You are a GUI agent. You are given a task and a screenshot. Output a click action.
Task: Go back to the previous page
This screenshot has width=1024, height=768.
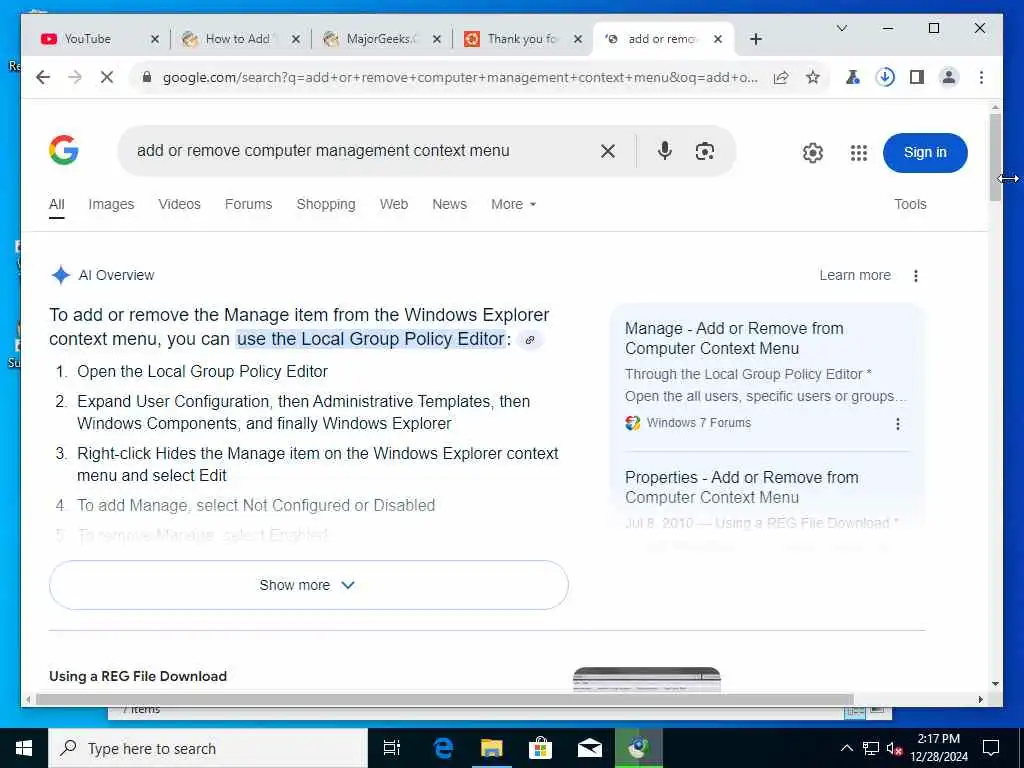(43, 77)
